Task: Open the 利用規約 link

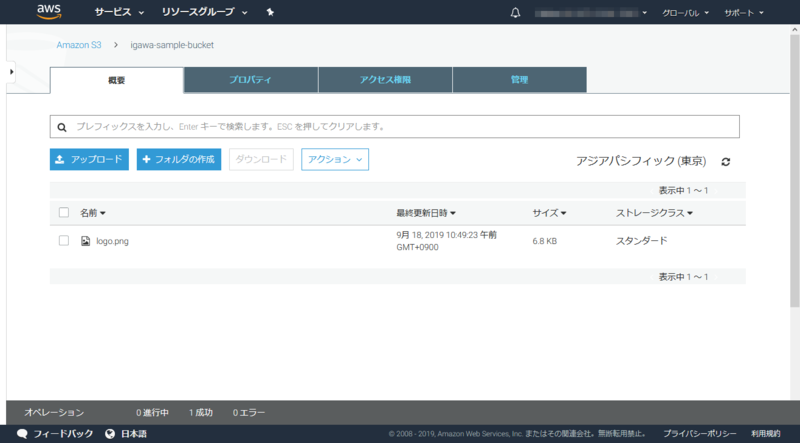Action: [x=765, y=434]
